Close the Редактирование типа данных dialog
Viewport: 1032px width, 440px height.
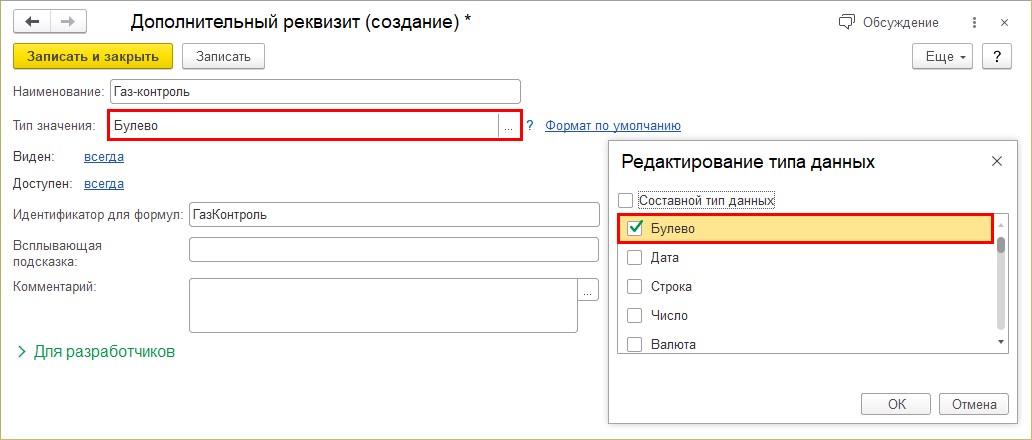point(996,161)
